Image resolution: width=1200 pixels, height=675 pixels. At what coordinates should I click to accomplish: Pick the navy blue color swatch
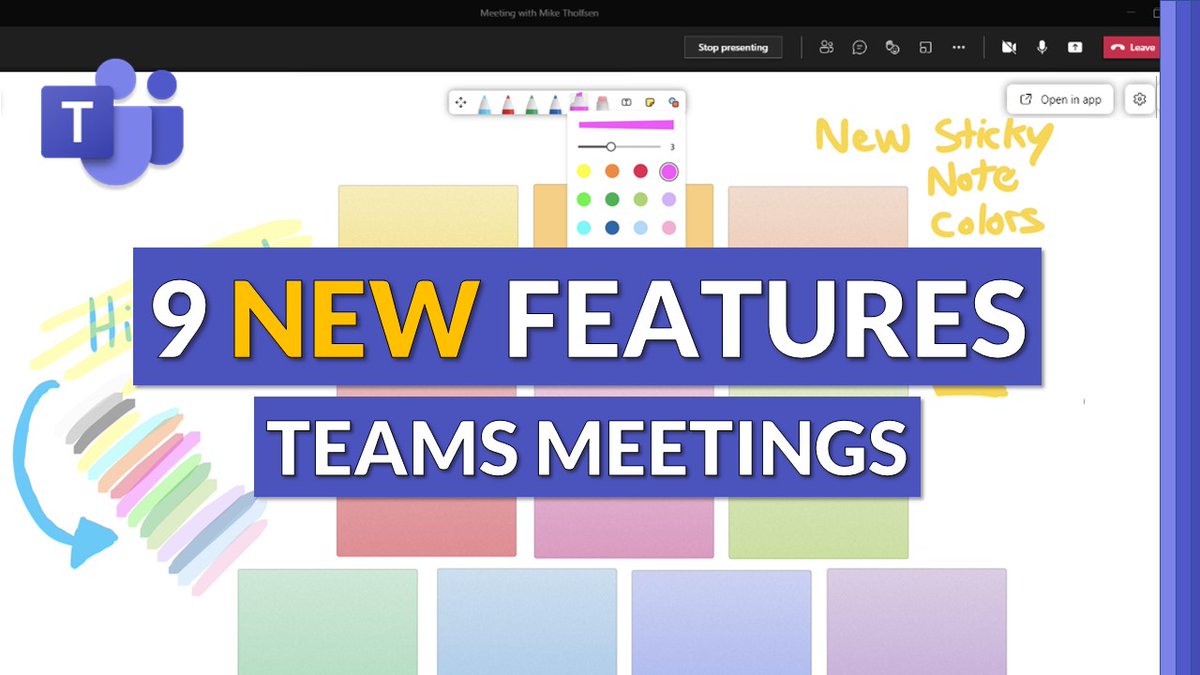(x=612, y=228)
